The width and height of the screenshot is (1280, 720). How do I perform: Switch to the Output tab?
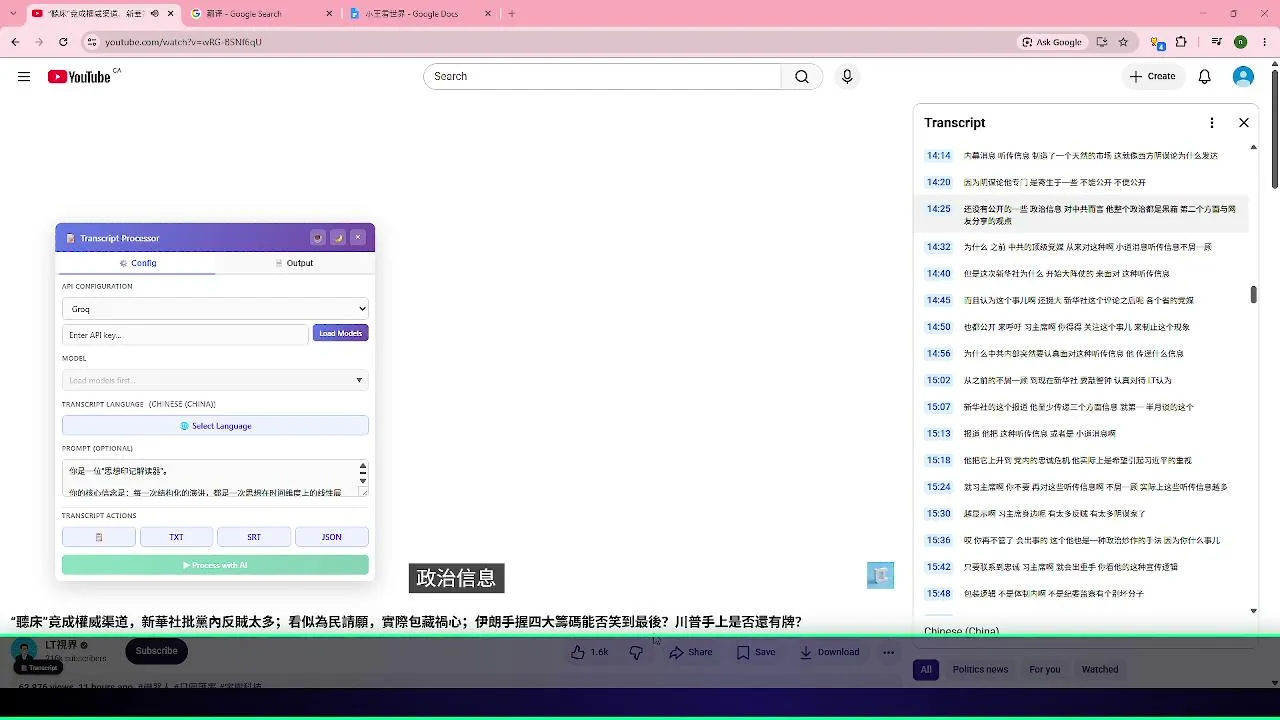coord(295,263)
